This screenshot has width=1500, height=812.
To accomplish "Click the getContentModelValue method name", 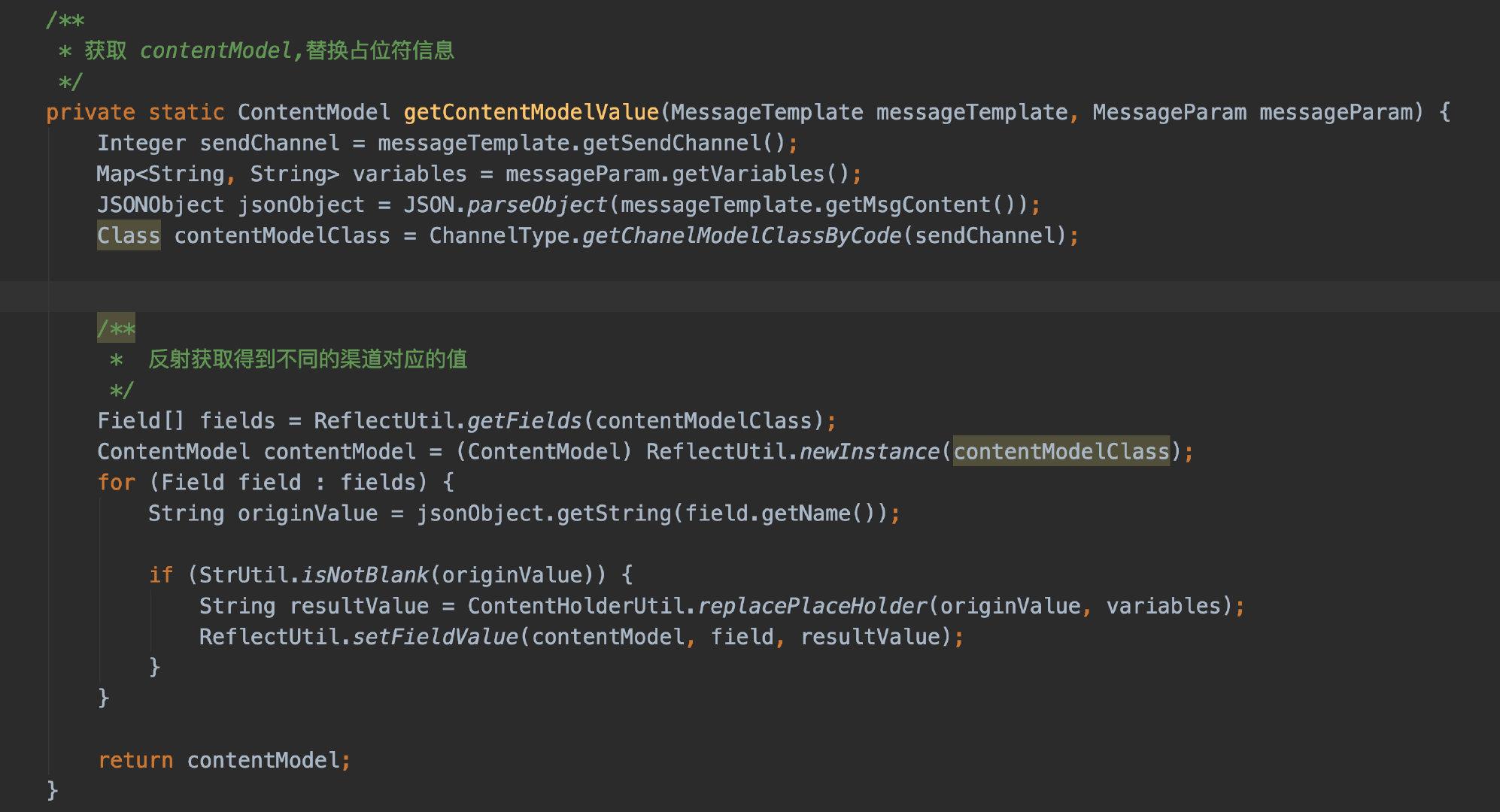I will click(530, 113).
